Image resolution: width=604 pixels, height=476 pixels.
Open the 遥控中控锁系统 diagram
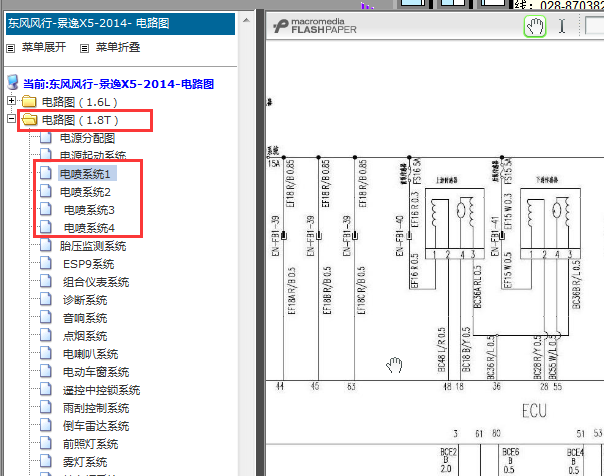coord(101,390)
